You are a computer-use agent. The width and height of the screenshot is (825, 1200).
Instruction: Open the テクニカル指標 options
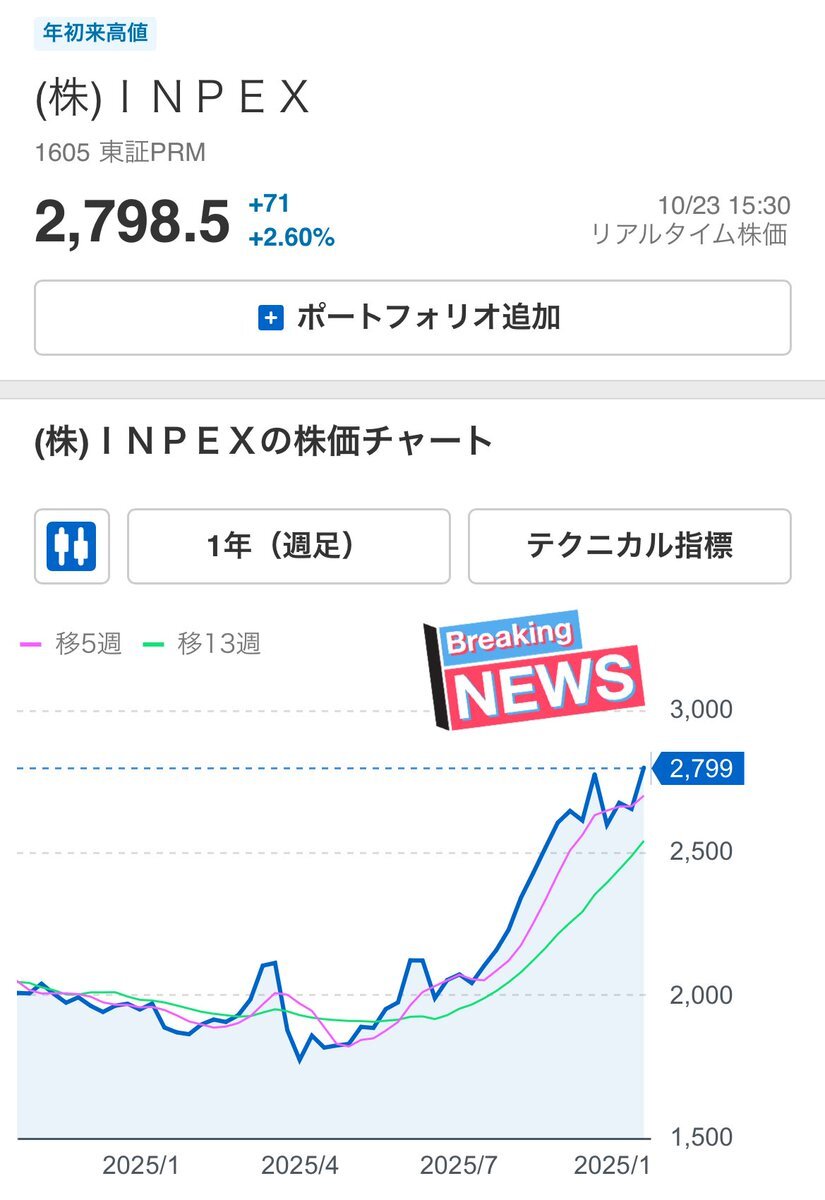[x=629, y=546]
